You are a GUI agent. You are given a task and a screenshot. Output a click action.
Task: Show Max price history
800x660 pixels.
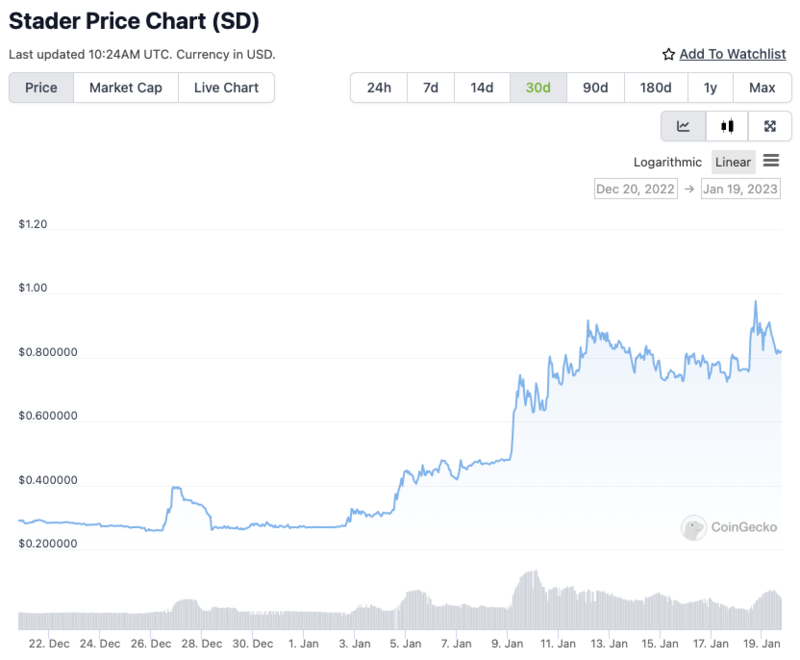(762, 88)
